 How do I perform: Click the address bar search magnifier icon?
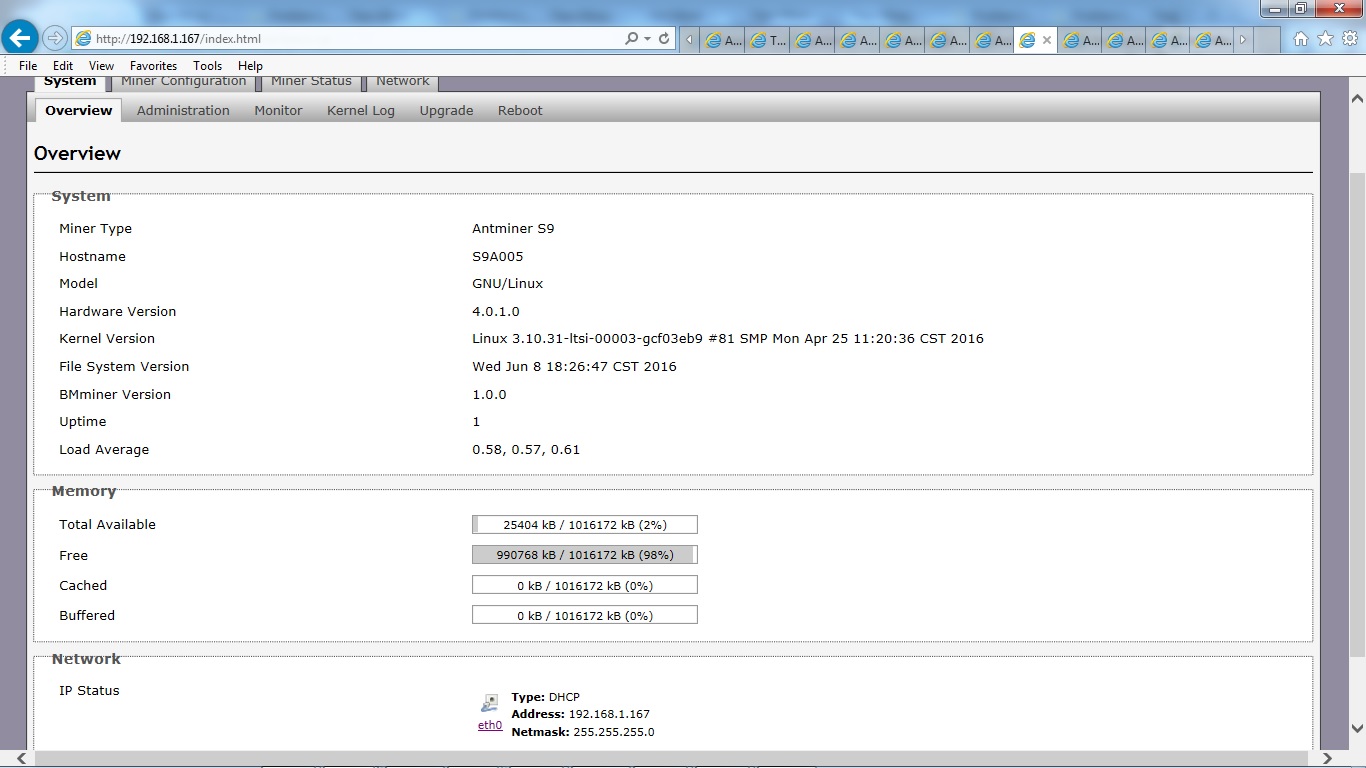[x=631, y=38]
